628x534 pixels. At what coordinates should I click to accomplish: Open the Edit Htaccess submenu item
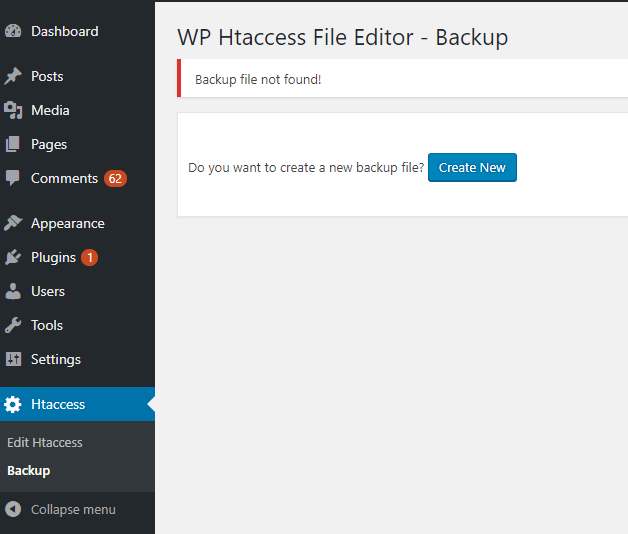click(x=45, y=442)
